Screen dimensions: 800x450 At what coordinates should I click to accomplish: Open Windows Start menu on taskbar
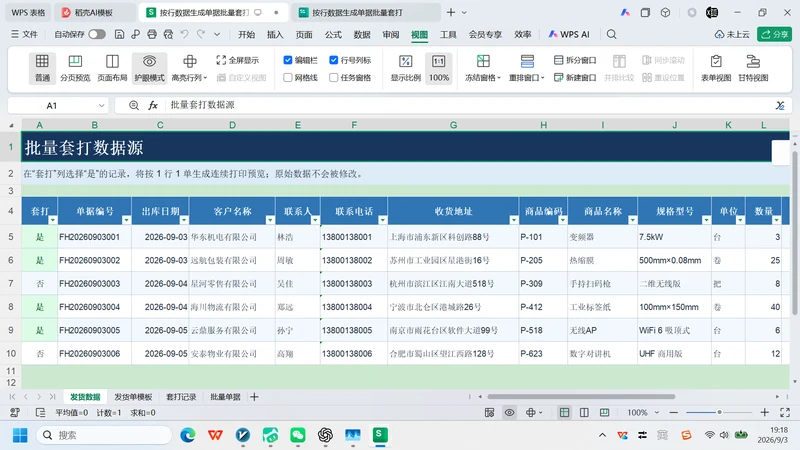click(x=20, y=435)
